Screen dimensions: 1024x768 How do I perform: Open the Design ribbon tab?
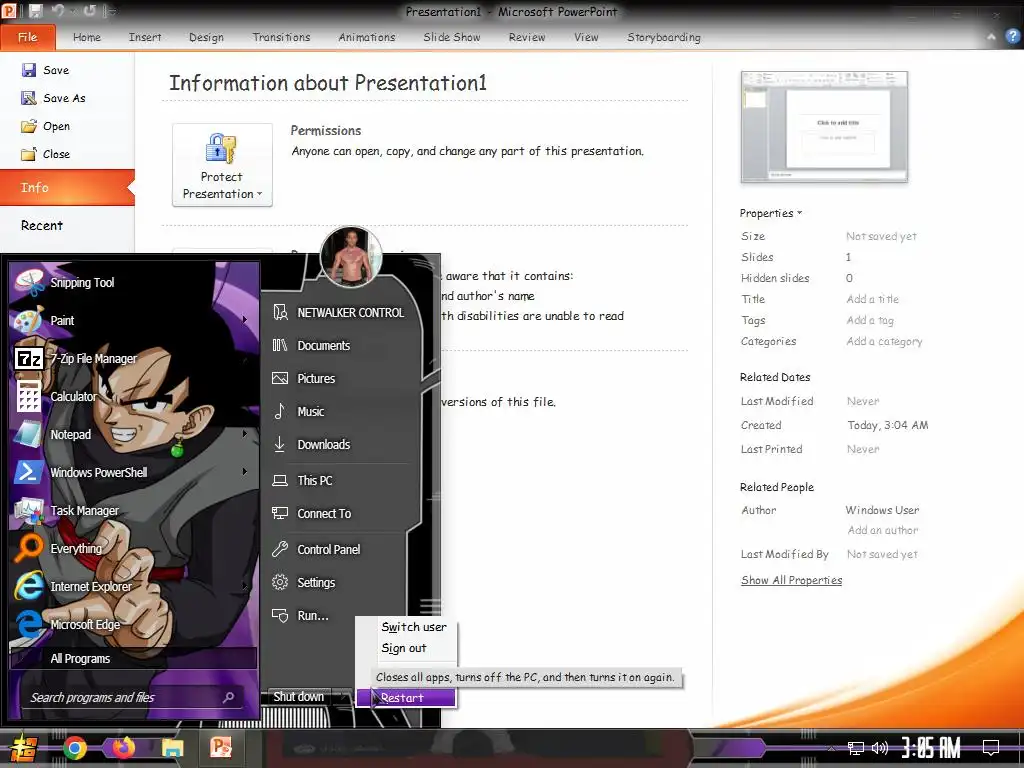click(x=206, y=37)
